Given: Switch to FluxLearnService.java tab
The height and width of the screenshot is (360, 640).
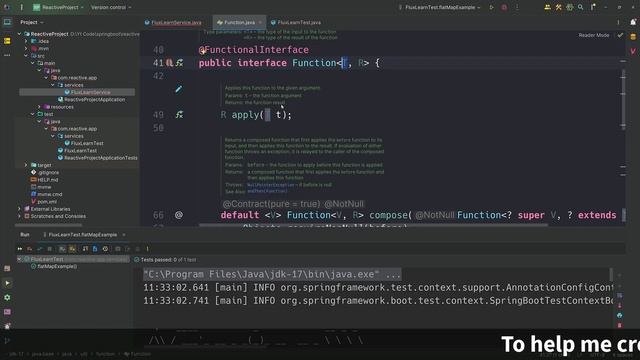Looking at the screenshot, I should (x=173, y=22).
